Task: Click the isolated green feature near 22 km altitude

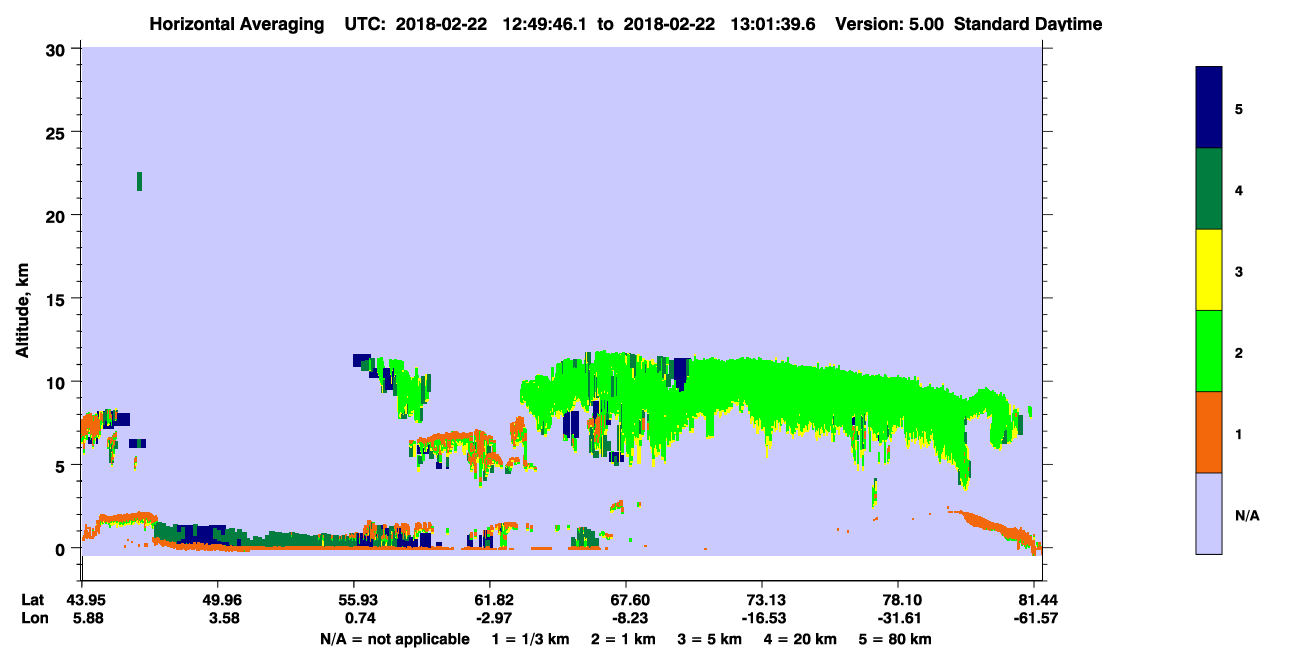Action: (139, 181)
